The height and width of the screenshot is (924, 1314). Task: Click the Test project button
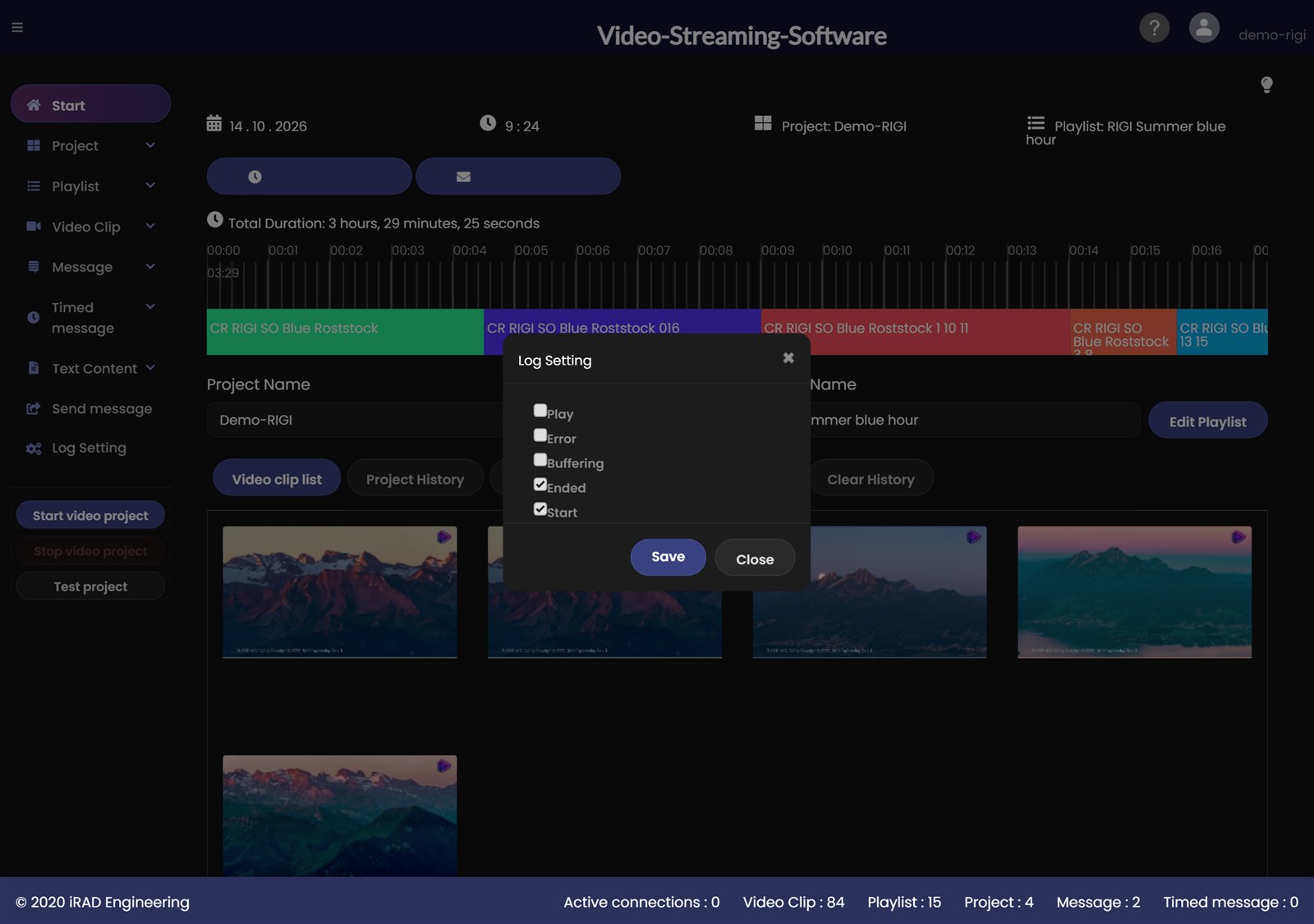click(90, 586)
